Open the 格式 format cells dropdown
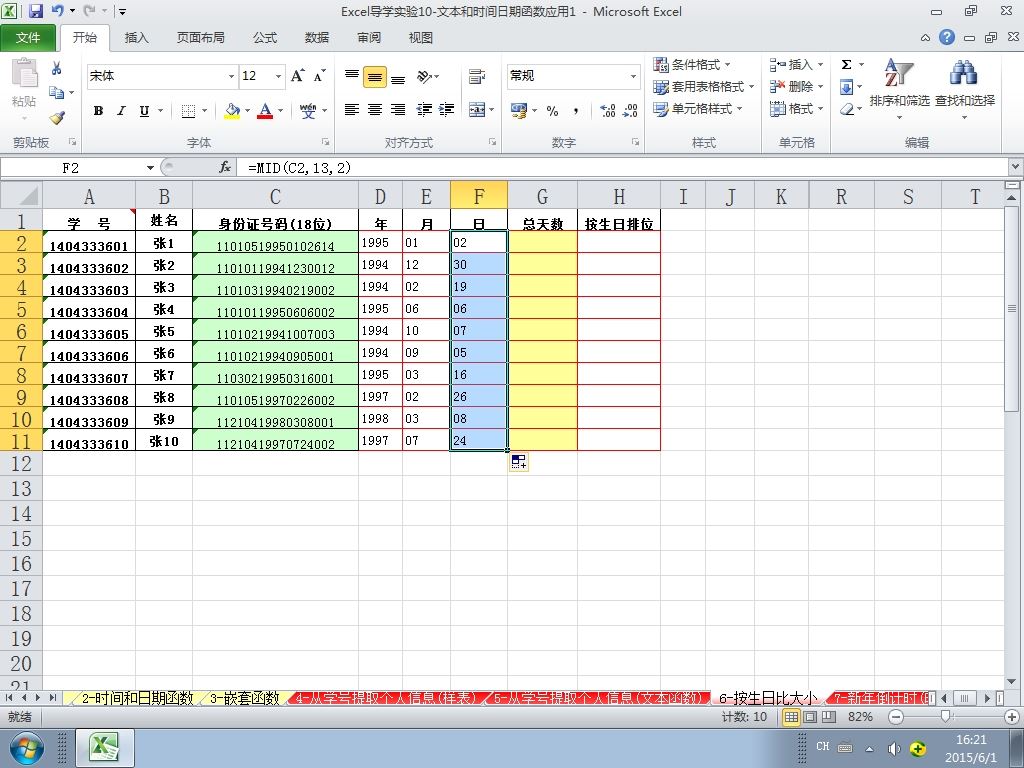1024x768 pixels. tap(797, 108)
